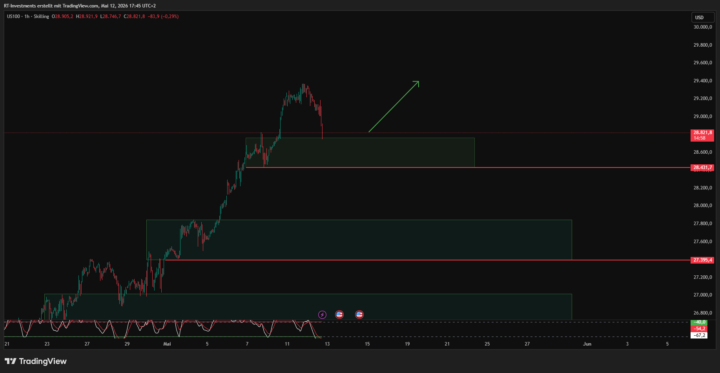This screenshot has width=720, height=373.
Task: Click the 26.800,0 price axis label
Action: tap(703, 313)
